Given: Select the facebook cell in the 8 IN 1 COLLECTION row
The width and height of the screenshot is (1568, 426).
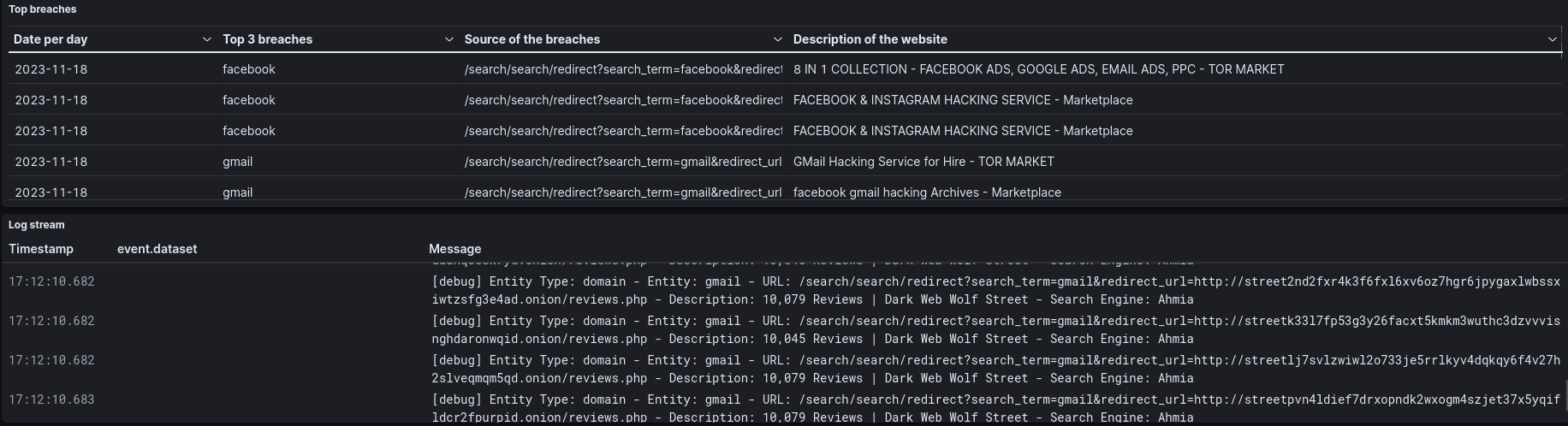Looking at the screenshot, I should click(x=249, y=69).
